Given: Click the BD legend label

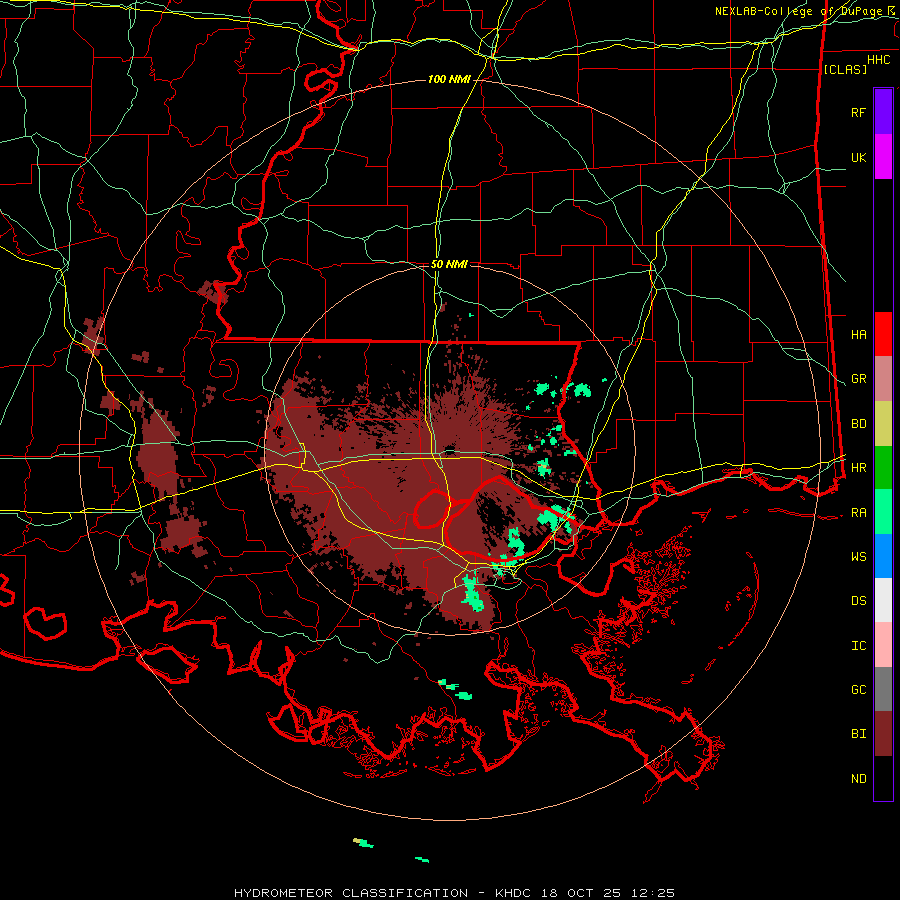Looking at the screenshot, I should [x=858, y=424].
